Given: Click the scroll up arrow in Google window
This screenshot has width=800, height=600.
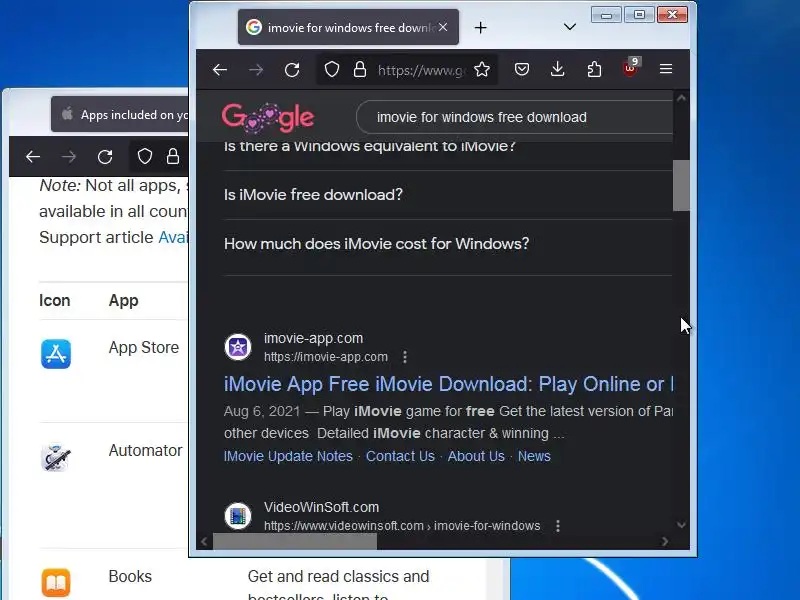Looking at the screenshot, I should (x=681, y=98).
